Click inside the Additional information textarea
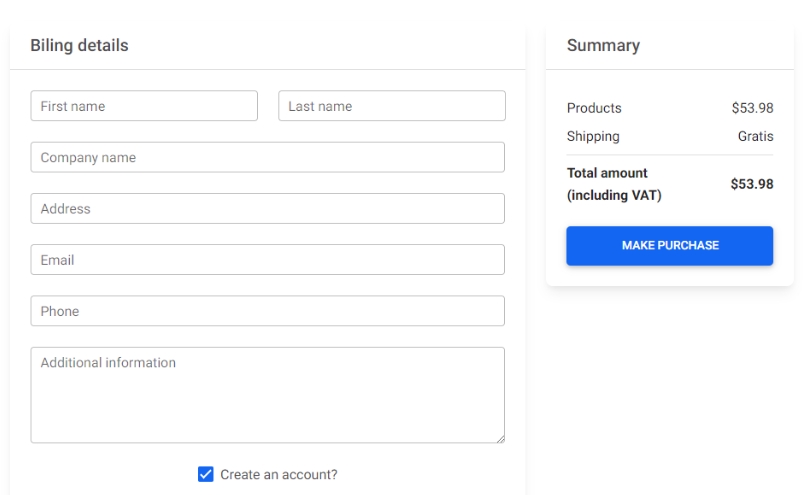812x495 pixels. pyautogui.click(x=267, y=395)
